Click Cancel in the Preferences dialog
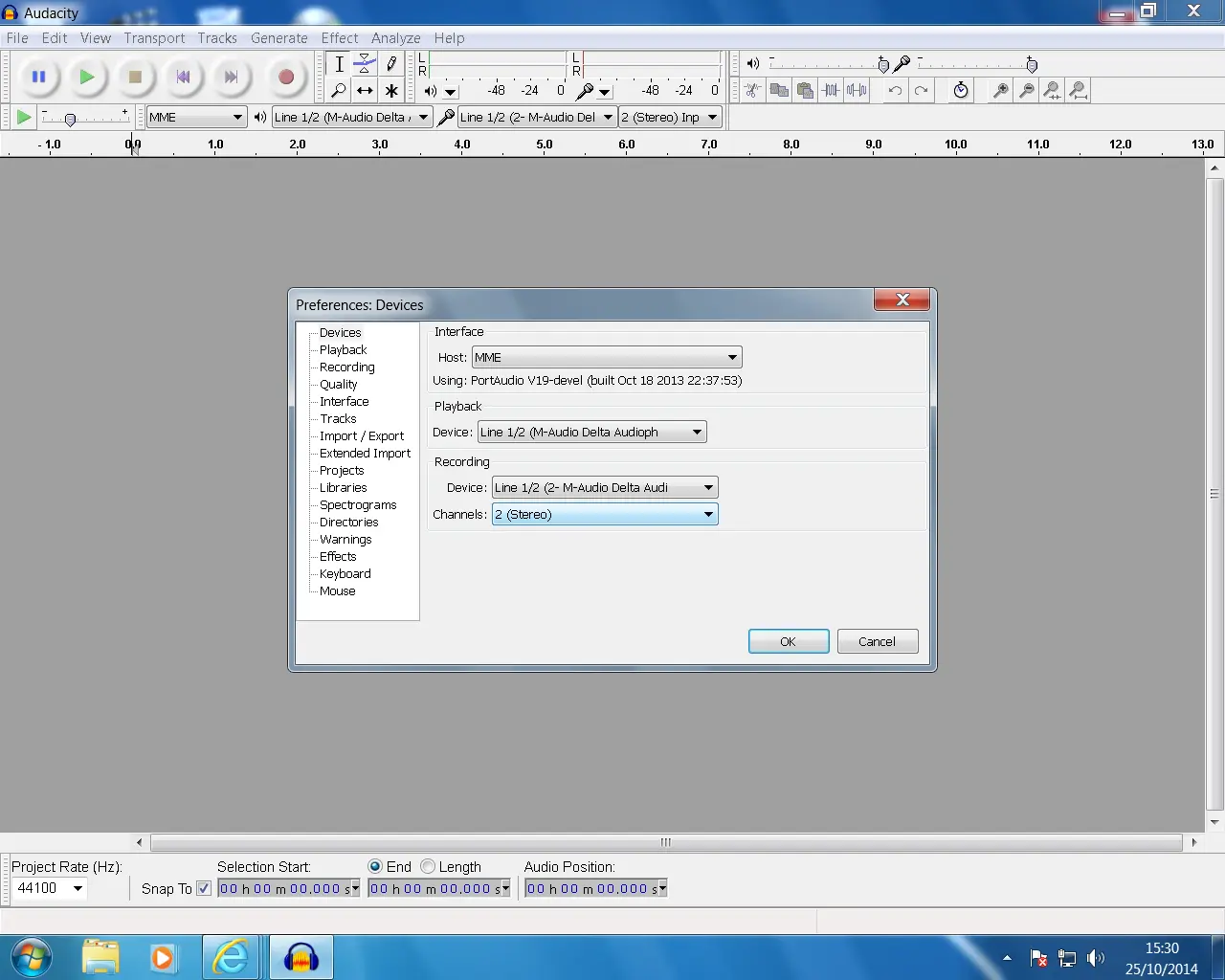Screen dimensions: 1225x980 878,641
